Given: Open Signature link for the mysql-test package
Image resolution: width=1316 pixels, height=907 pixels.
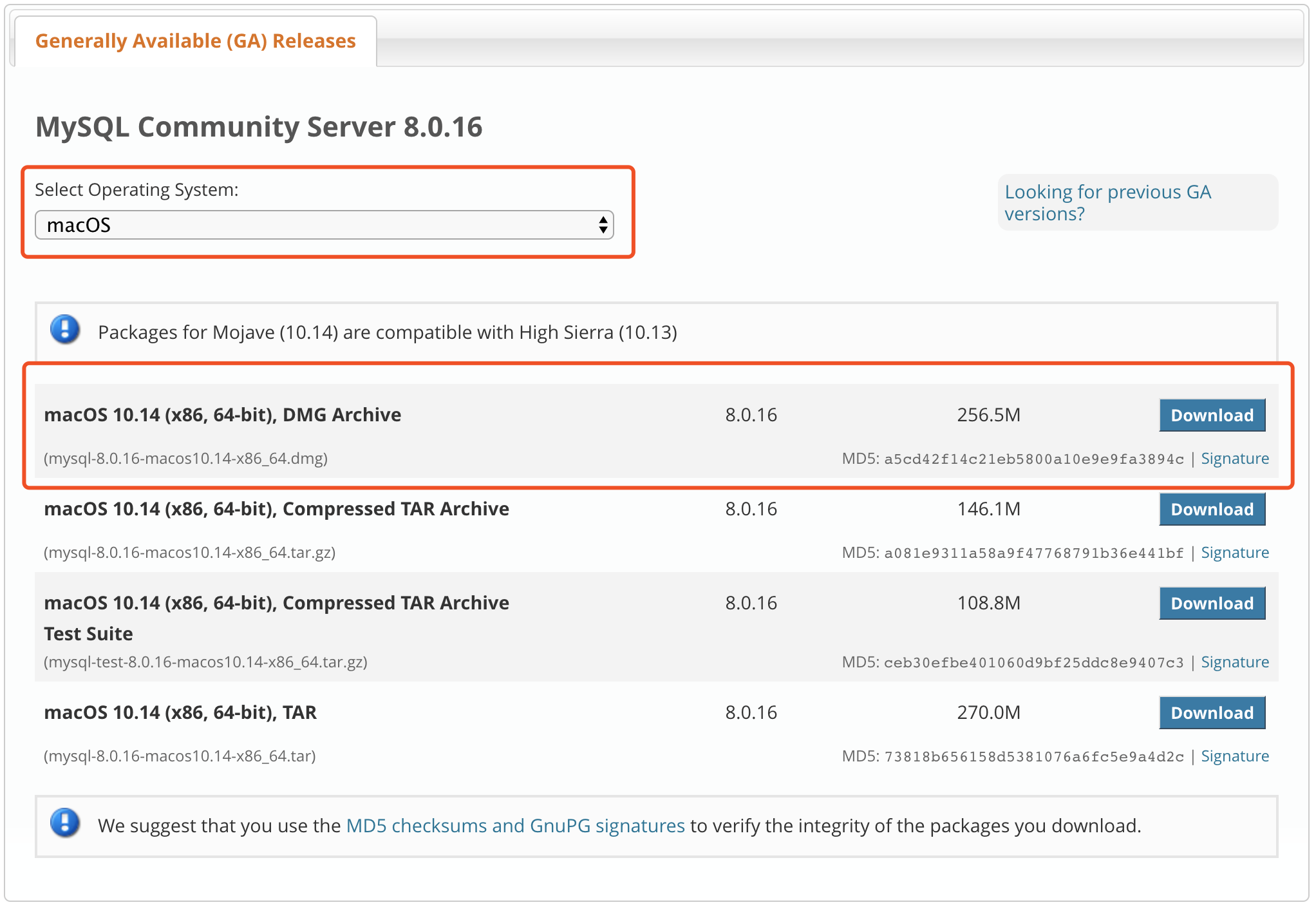Looking at the screenshot, I should coord(1235,662).
